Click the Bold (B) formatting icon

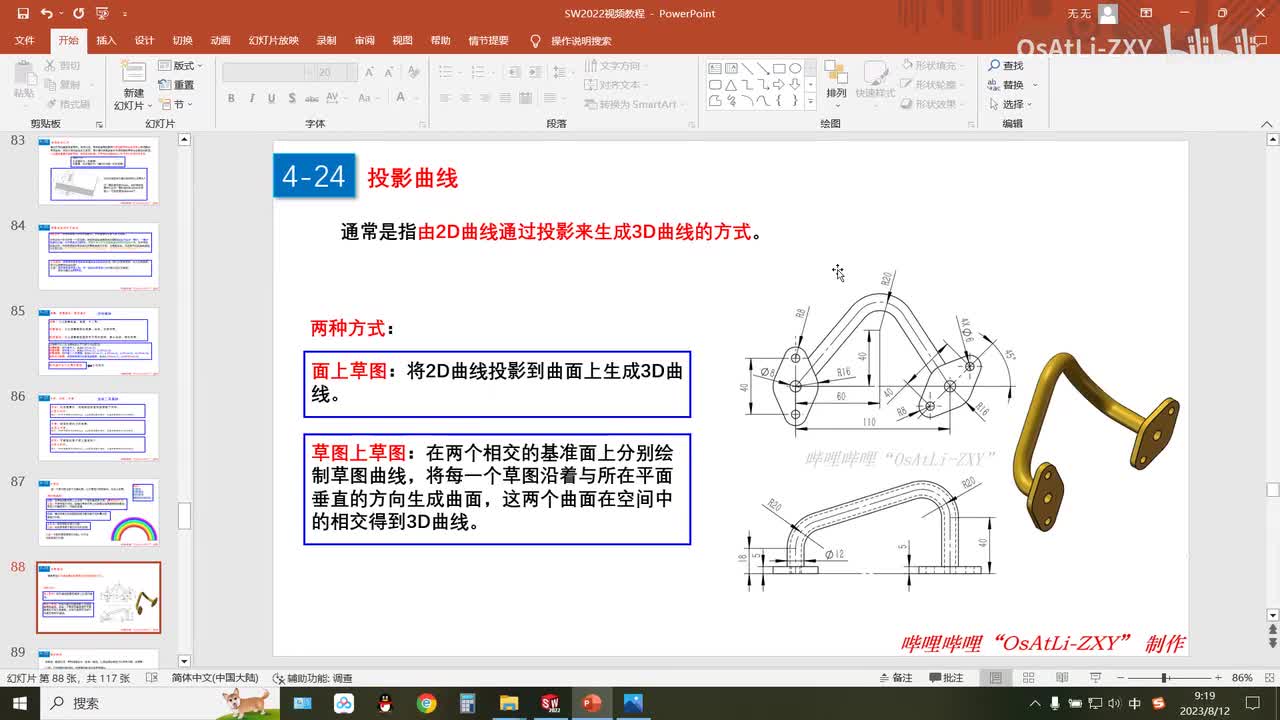click(231, 98)
